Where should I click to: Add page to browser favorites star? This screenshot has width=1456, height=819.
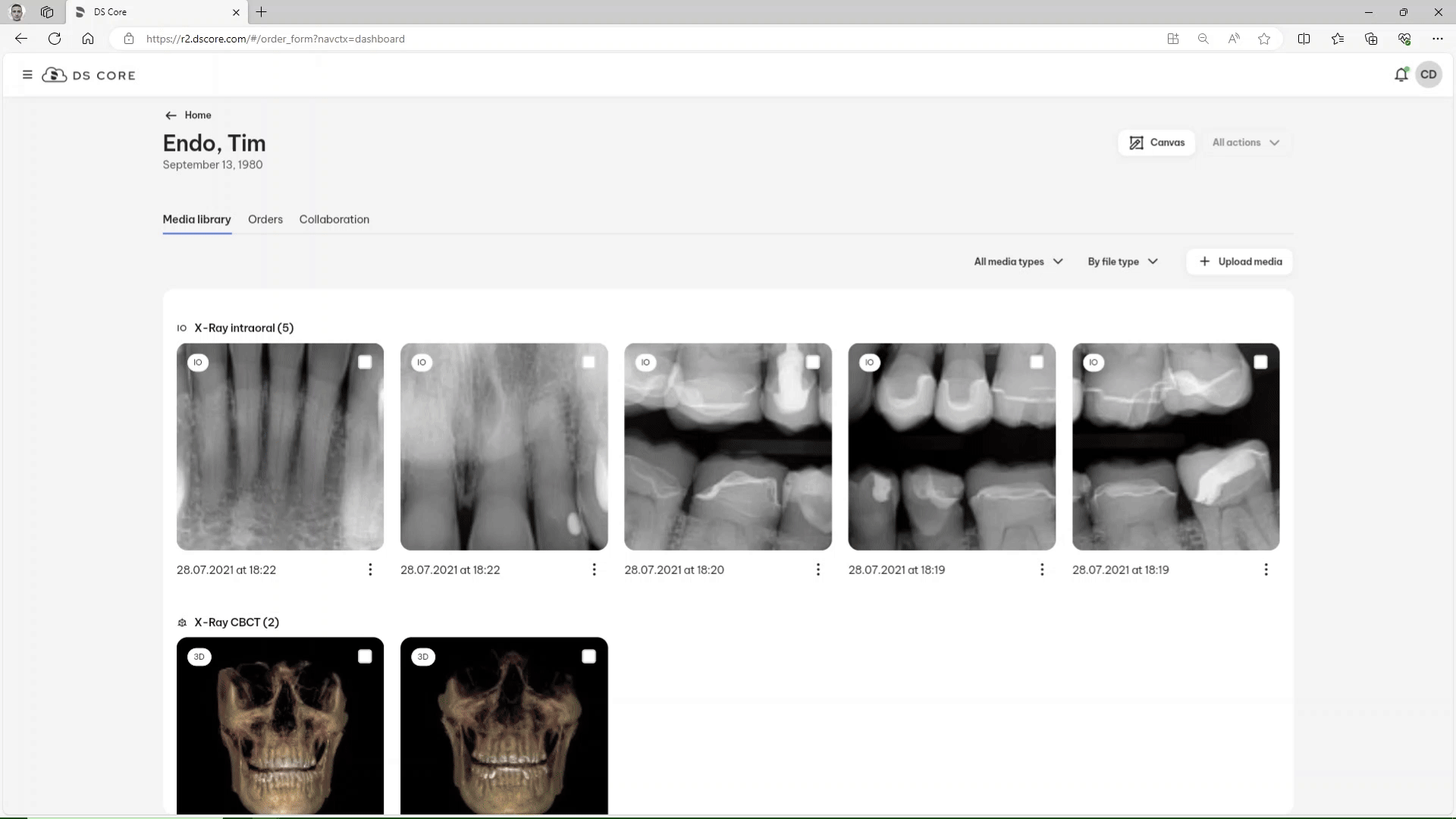(x=1264, y=39)
